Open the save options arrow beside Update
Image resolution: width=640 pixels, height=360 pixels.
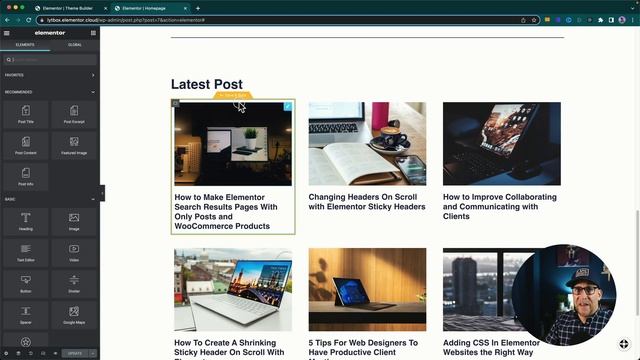coord(93,353)
